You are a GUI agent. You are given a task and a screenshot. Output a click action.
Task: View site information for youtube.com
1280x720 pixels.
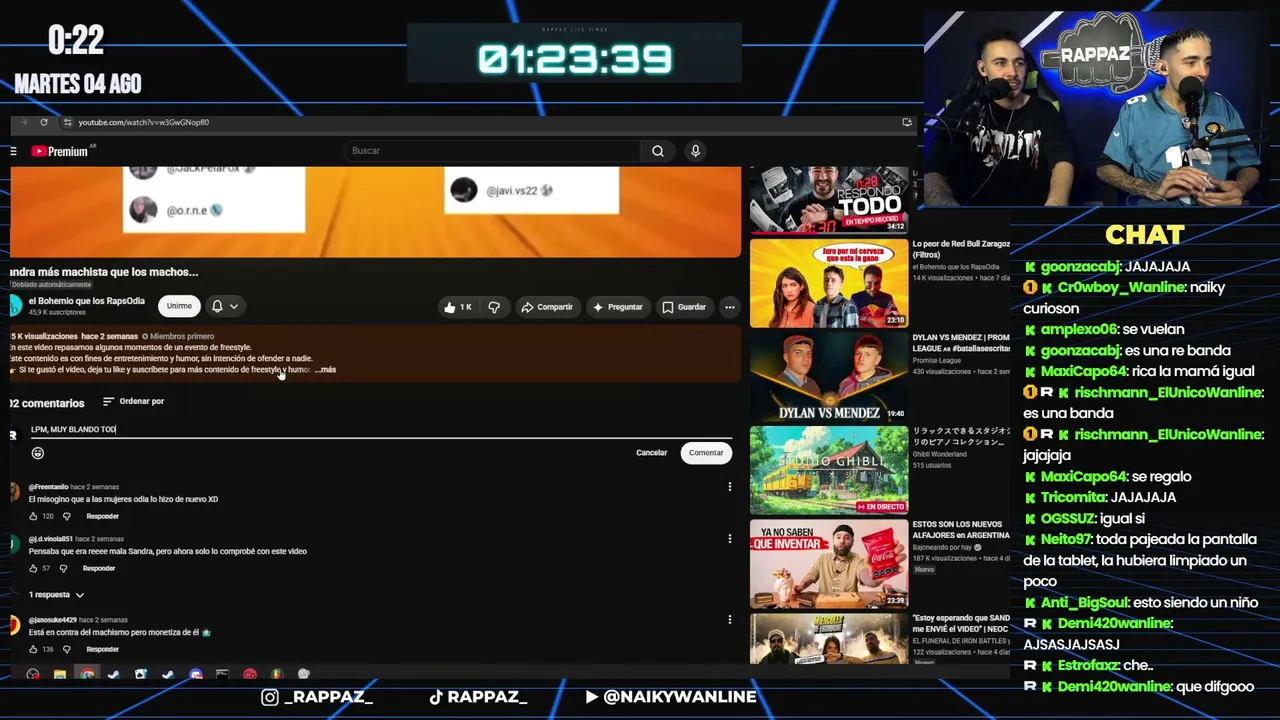click(67, 122)
